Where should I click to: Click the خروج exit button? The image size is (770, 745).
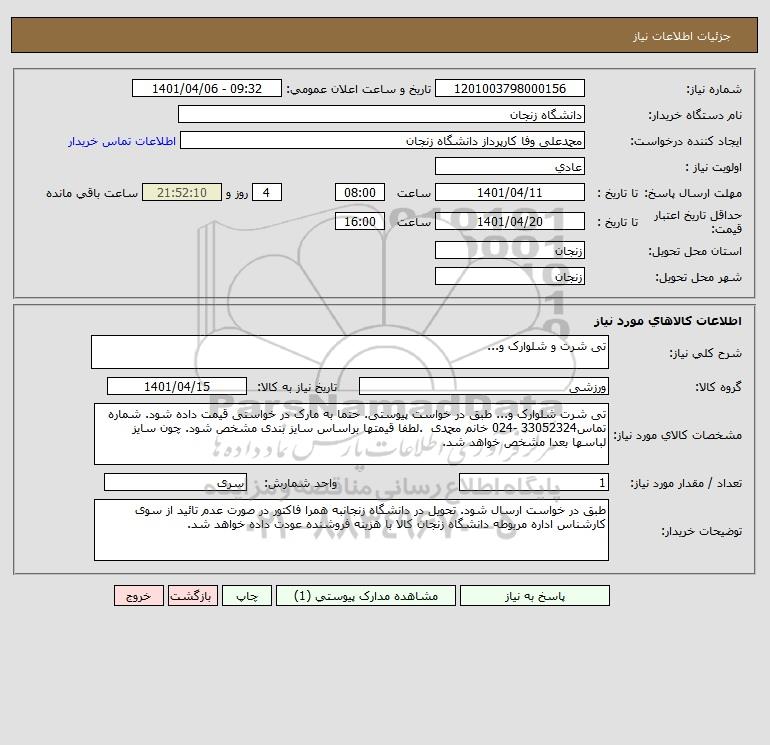click(138, 596)
